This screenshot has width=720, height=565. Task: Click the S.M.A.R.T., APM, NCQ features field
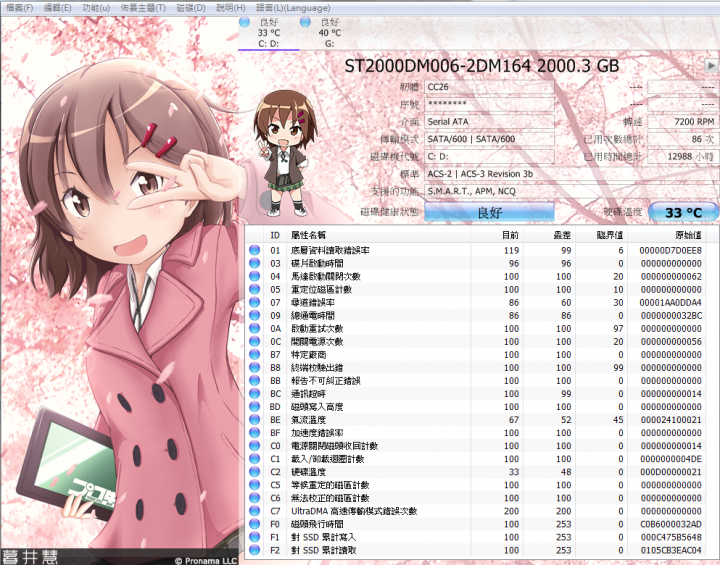pyautogui.click(x=571, y=192)
